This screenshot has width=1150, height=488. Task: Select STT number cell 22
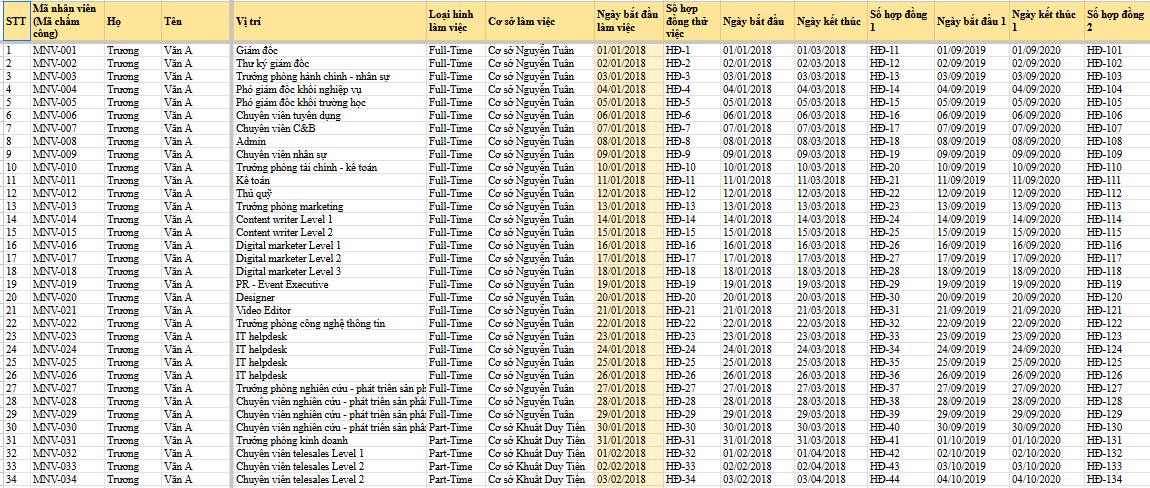click(x=16, y=324)
